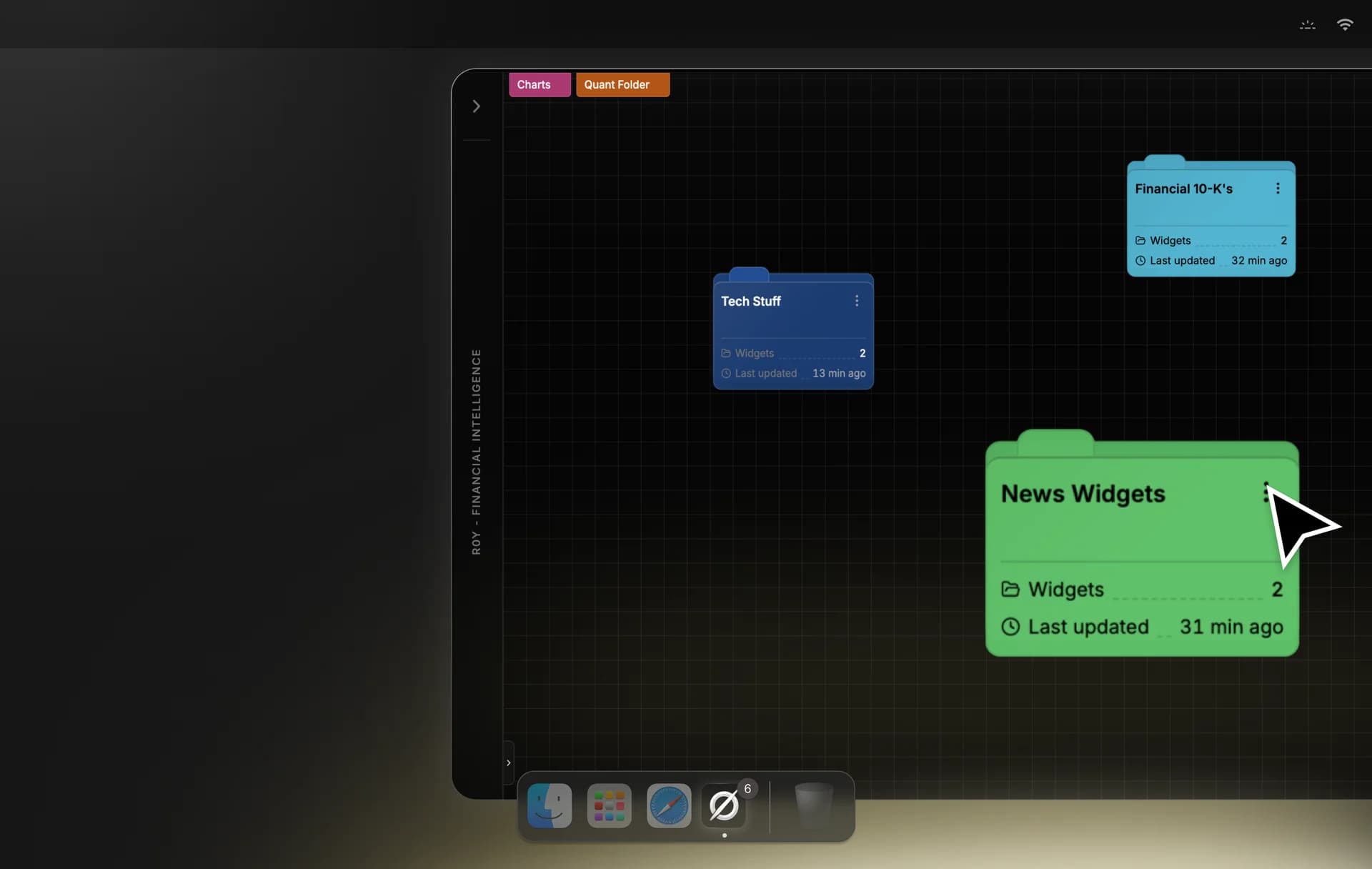Click the Wi-Fi icon in the menu bar
Viewport: 1372px width, 869px height.
(x=1346, y=24)
